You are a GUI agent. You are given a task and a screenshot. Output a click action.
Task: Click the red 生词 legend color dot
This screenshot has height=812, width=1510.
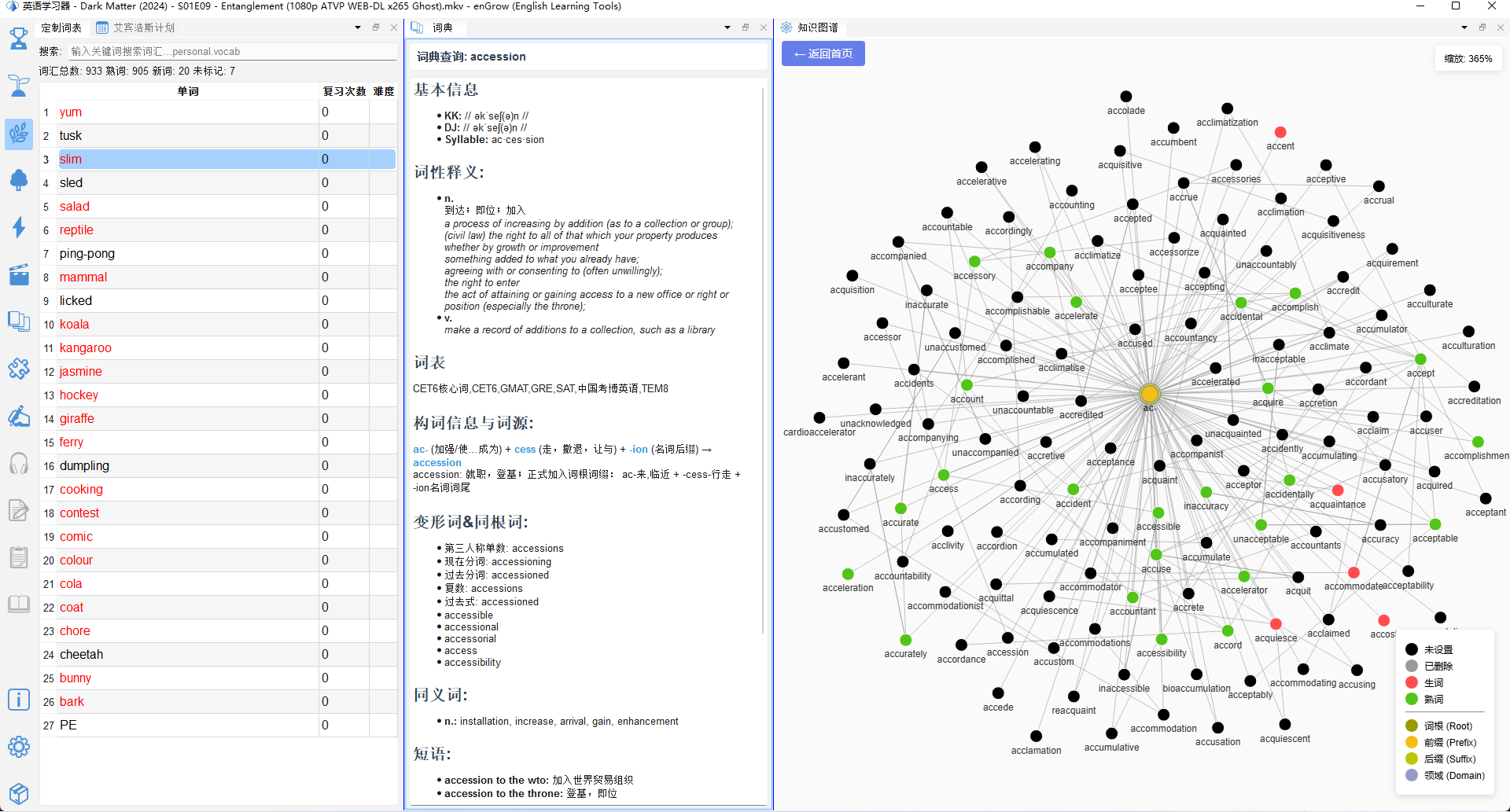(x=1412, y=682)
